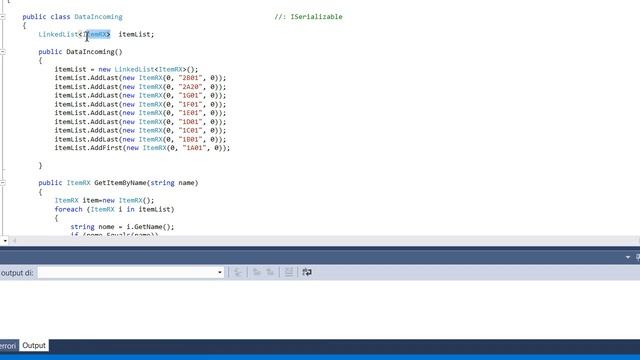Click the highlighted ItemRX type in field declaration
Screen dimensions: 640x360
pos(96,34)
